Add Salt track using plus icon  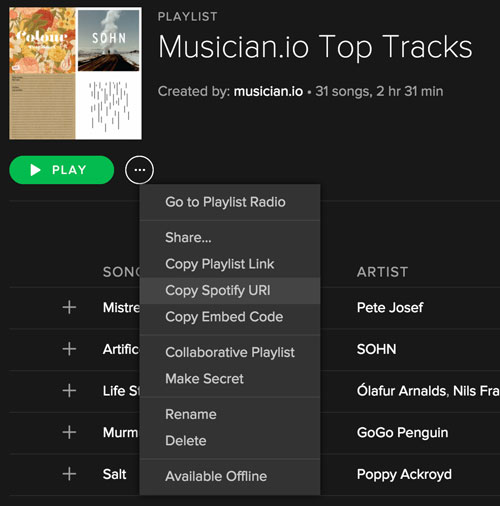tap(69, 474)
